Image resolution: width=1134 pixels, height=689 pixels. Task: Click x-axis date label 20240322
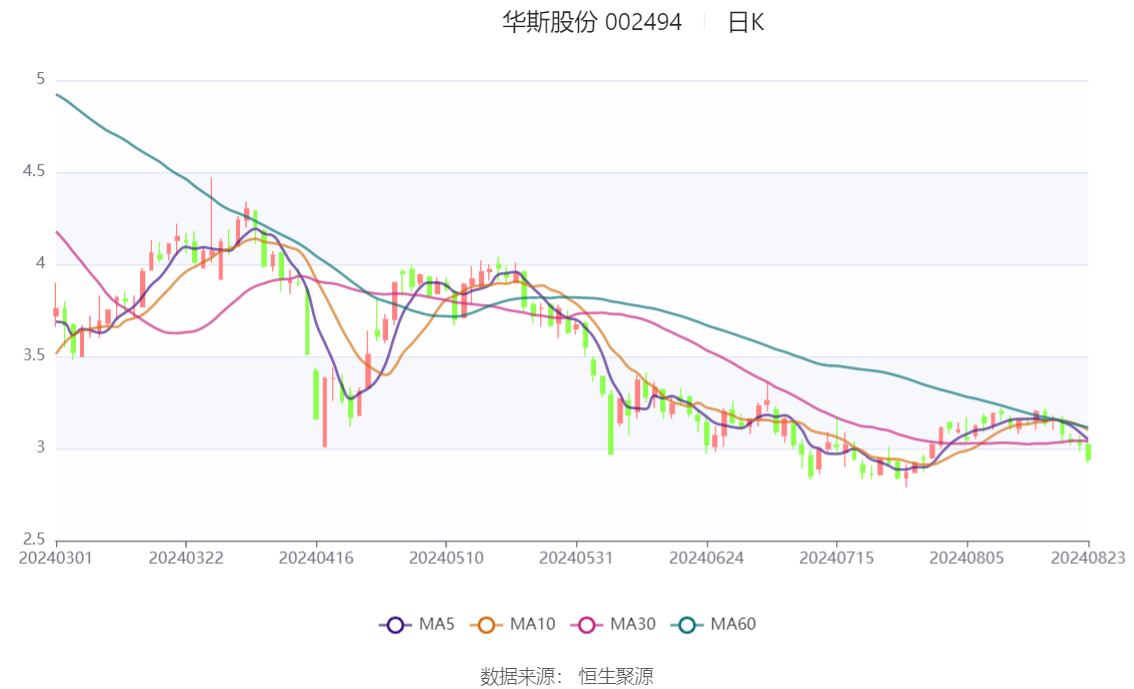[186, 558]
